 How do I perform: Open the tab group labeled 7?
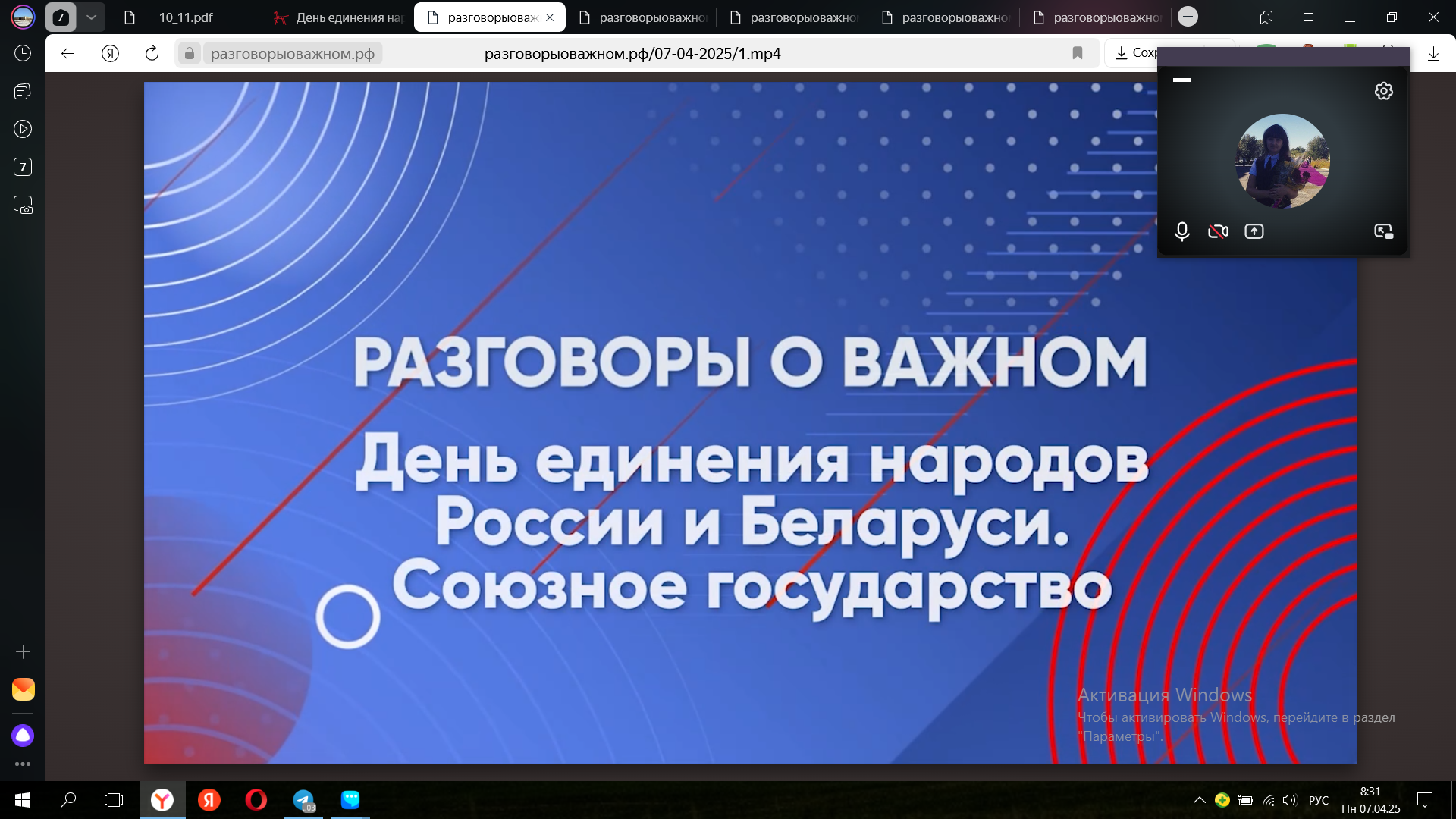click(x=61, y=17)
